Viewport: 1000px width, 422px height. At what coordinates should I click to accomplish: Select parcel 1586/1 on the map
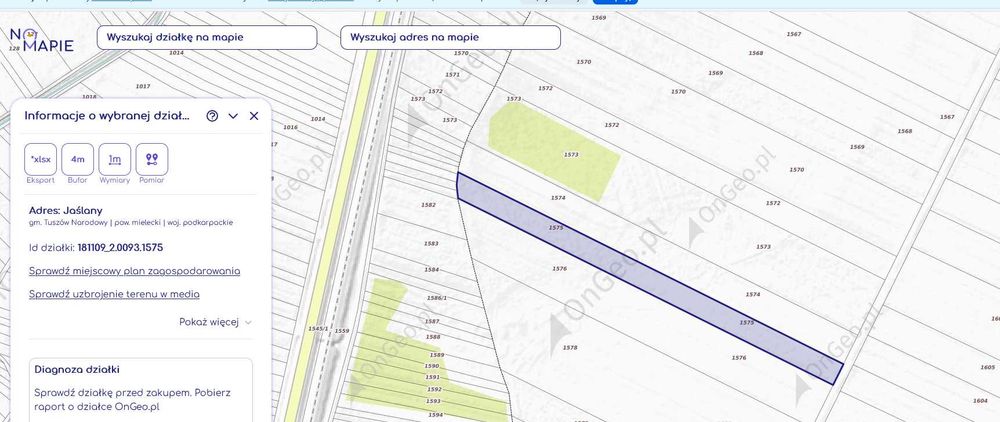(437, 298)
